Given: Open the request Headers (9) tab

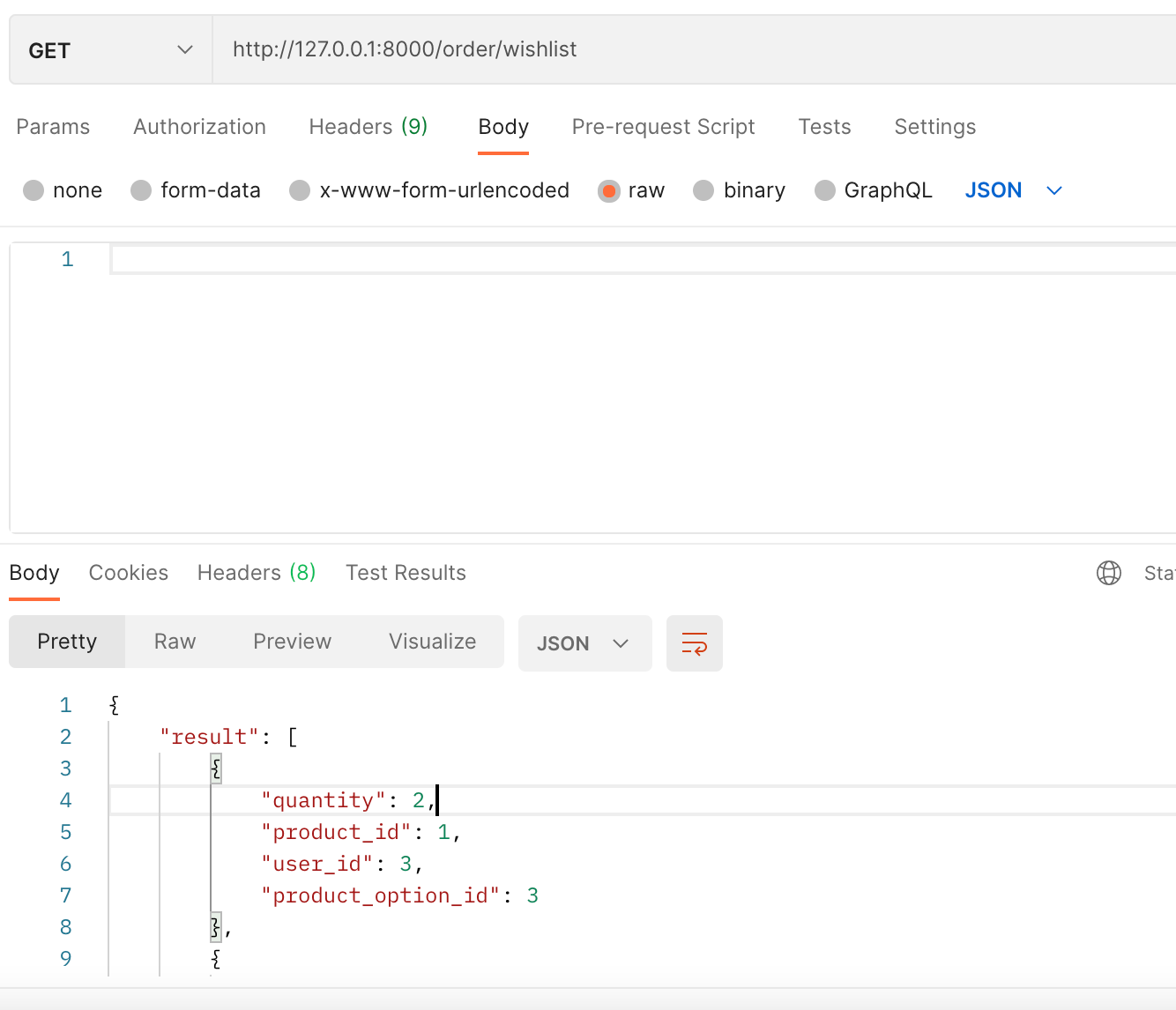Looking at the screenshot, I should point(368,127).
